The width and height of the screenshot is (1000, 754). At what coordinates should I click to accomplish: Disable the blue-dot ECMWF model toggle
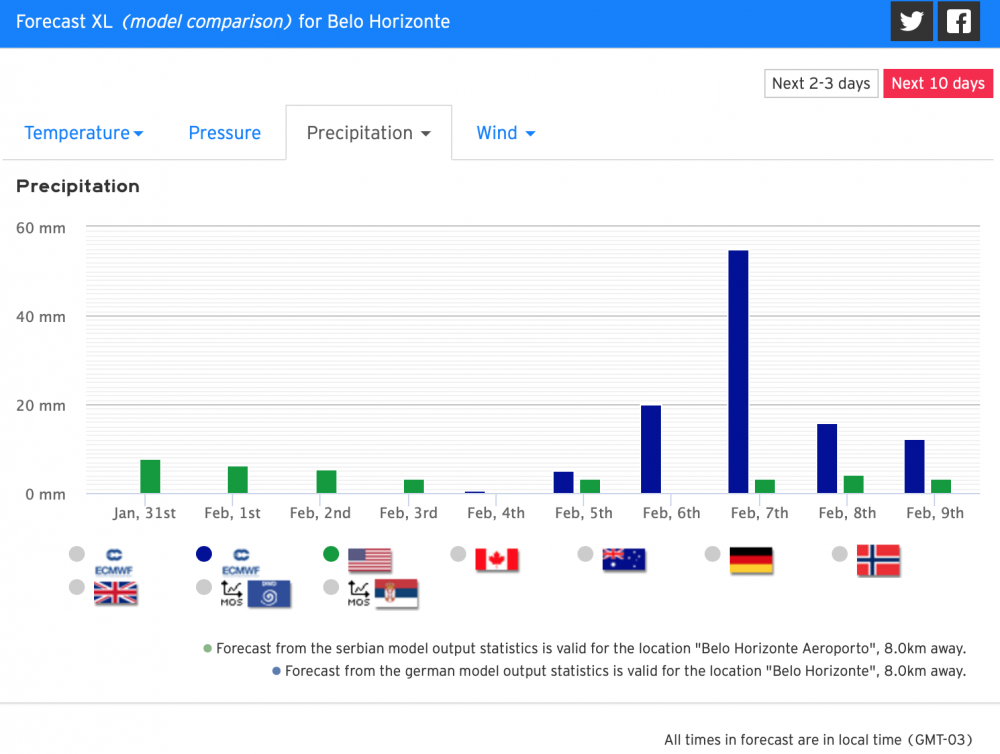(x=204, y=554)
